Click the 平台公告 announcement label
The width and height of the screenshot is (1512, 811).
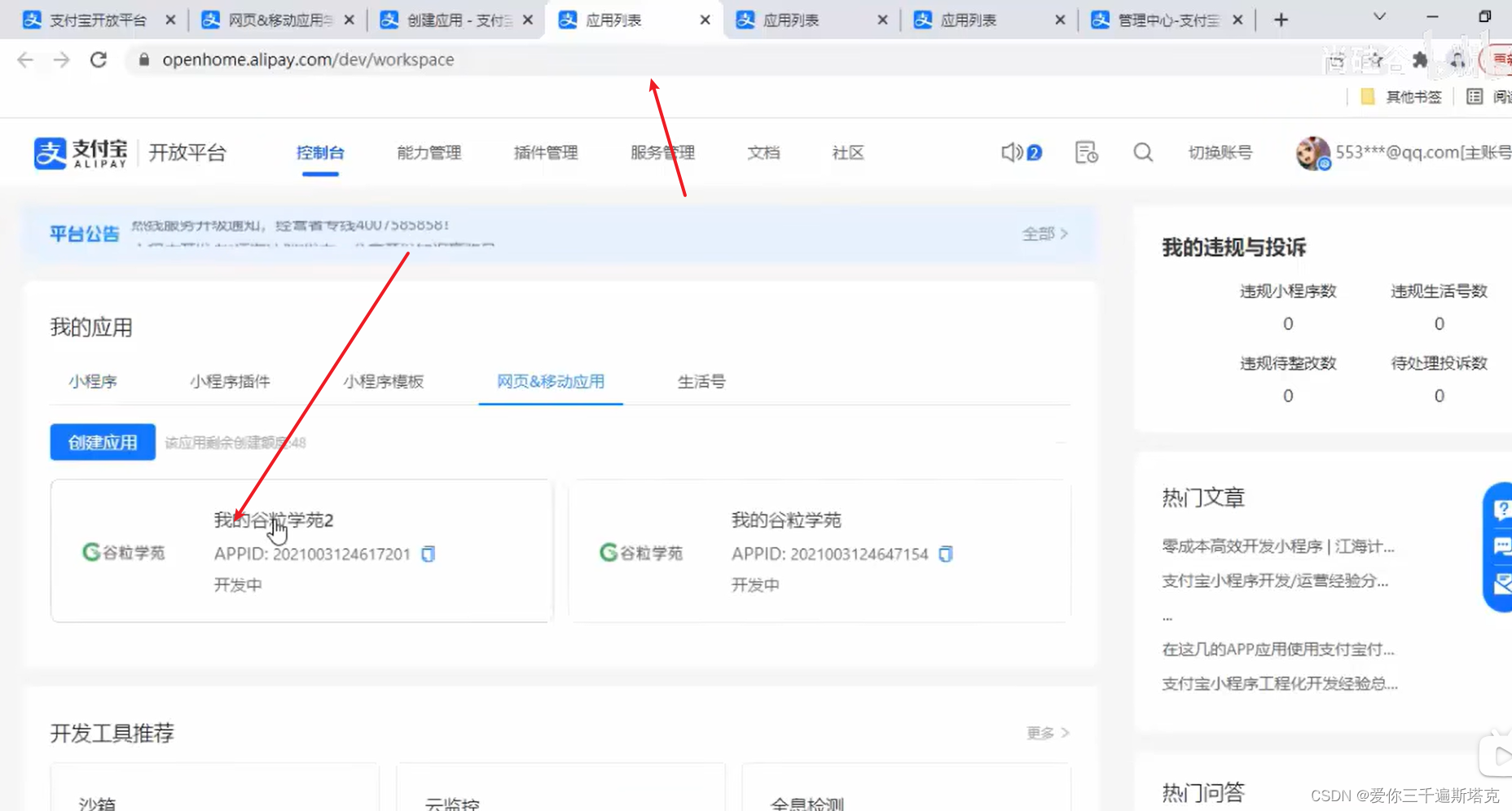point(85,234)
